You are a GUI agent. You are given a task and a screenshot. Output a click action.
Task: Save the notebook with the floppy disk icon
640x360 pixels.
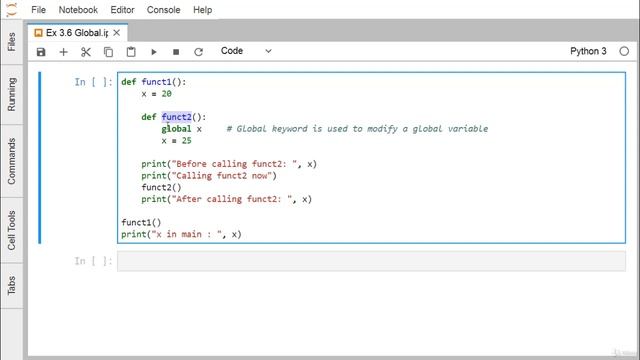coord(41,52)
